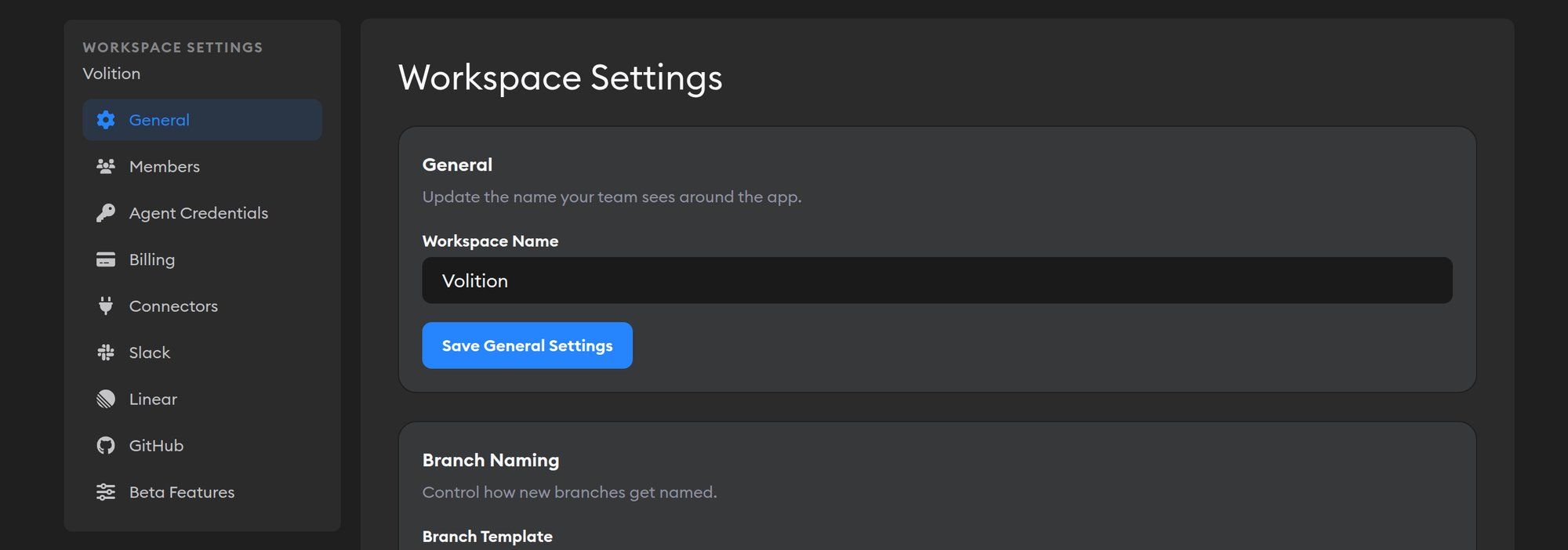Click the Billing credit card icon
The image size is (1568, 550).
(106, 259)
